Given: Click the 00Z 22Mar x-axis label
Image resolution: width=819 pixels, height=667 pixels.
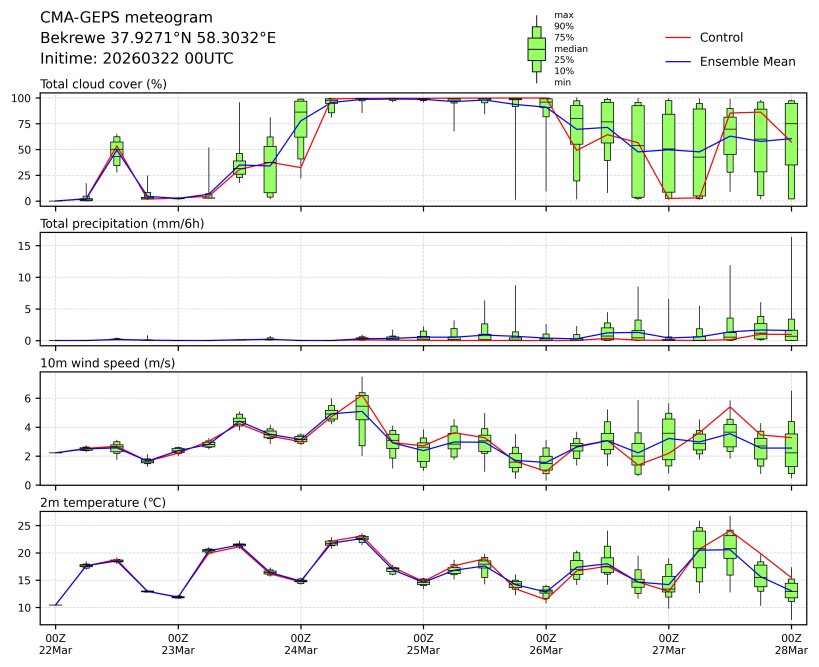Looking at the screenshot, I should click(x=55, y=643).
